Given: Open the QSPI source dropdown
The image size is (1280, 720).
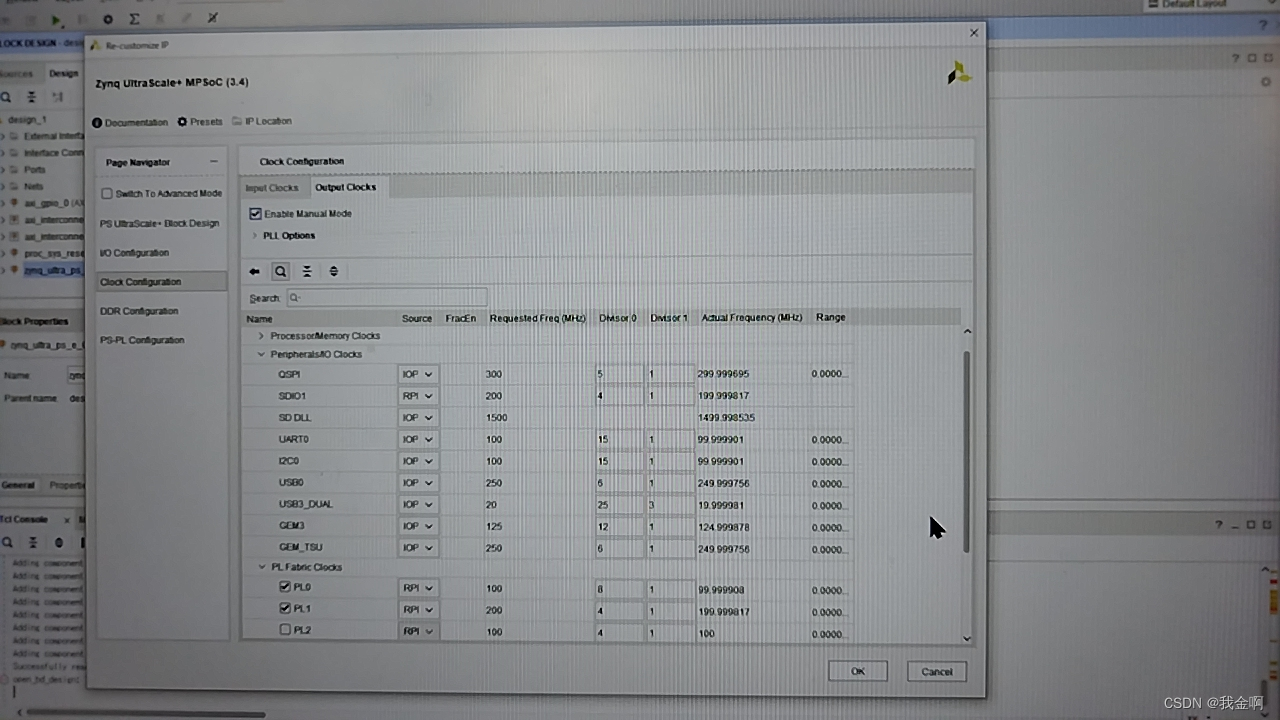Looking at the screenshot, I should pos(418,375).
